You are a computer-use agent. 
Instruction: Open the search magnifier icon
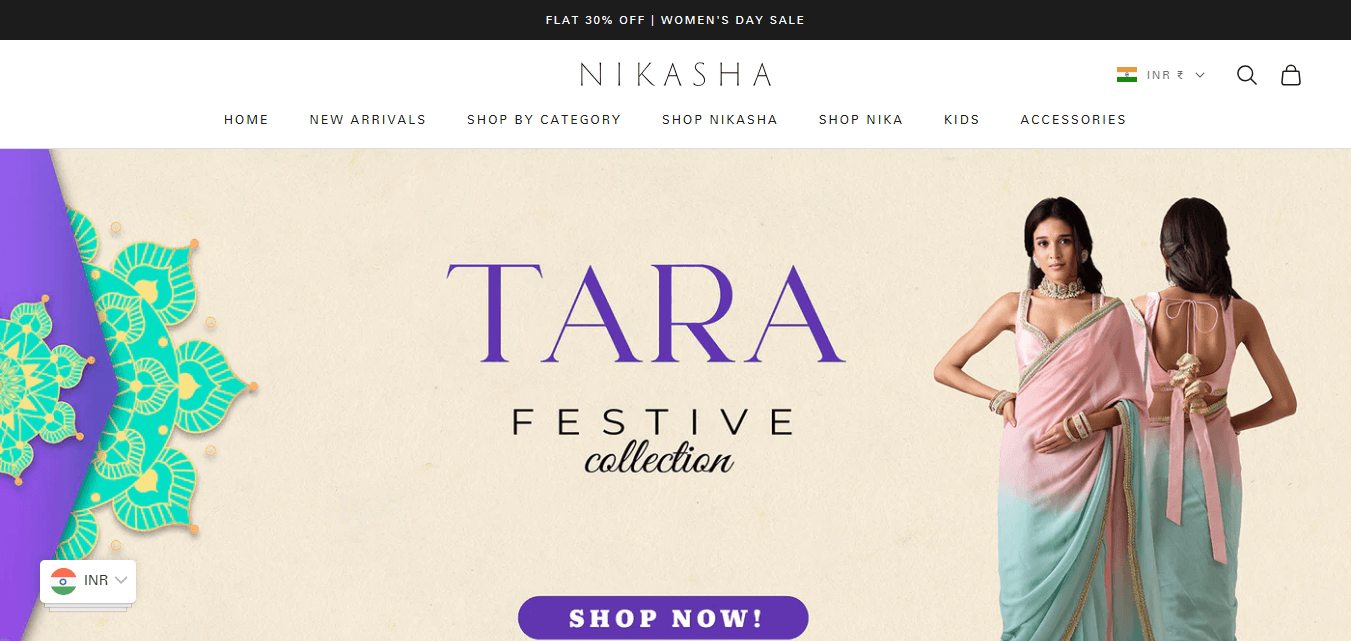click(x=1246, y=75)
